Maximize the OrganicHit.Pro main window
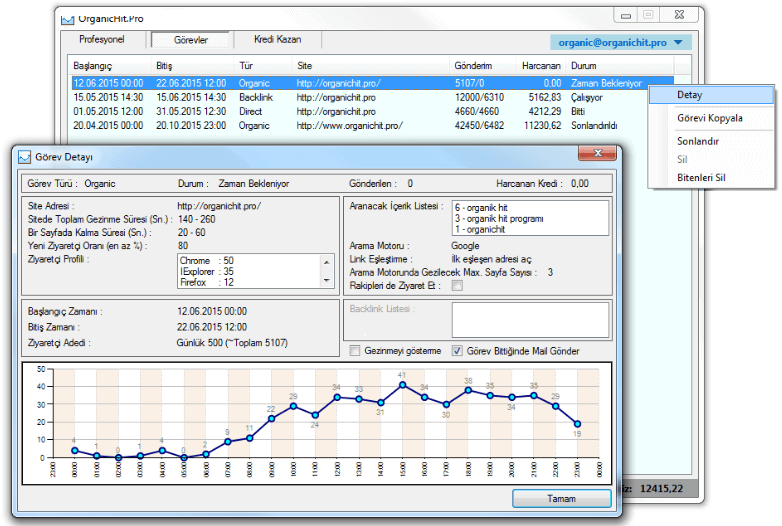This screenshot has height=526, width=782. [x=648, y=15]
